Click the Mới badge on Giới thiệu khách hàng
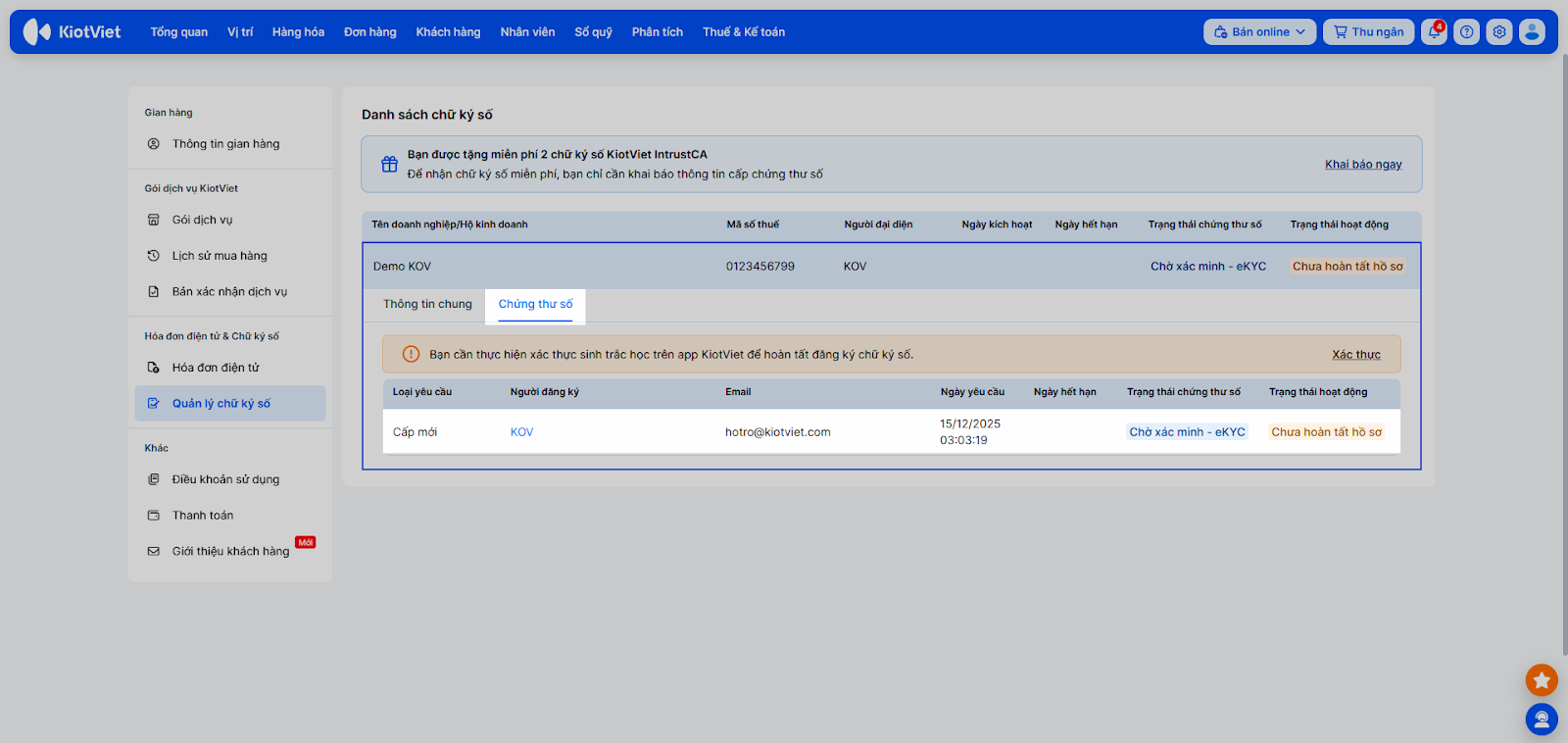This screenshot has height=743, width=1568. [x=306, y=542]
